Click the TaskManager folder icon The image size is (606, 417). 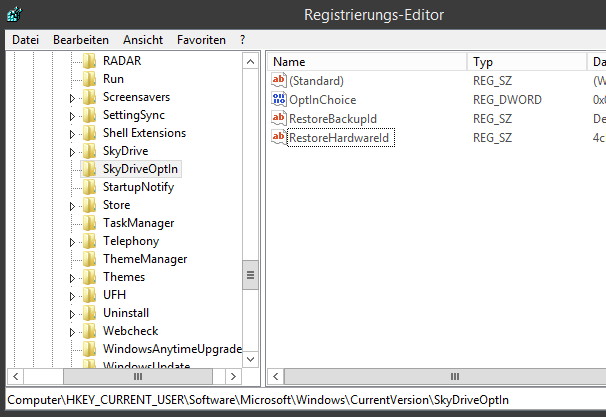pyautogui.click(x=90, y=223)
